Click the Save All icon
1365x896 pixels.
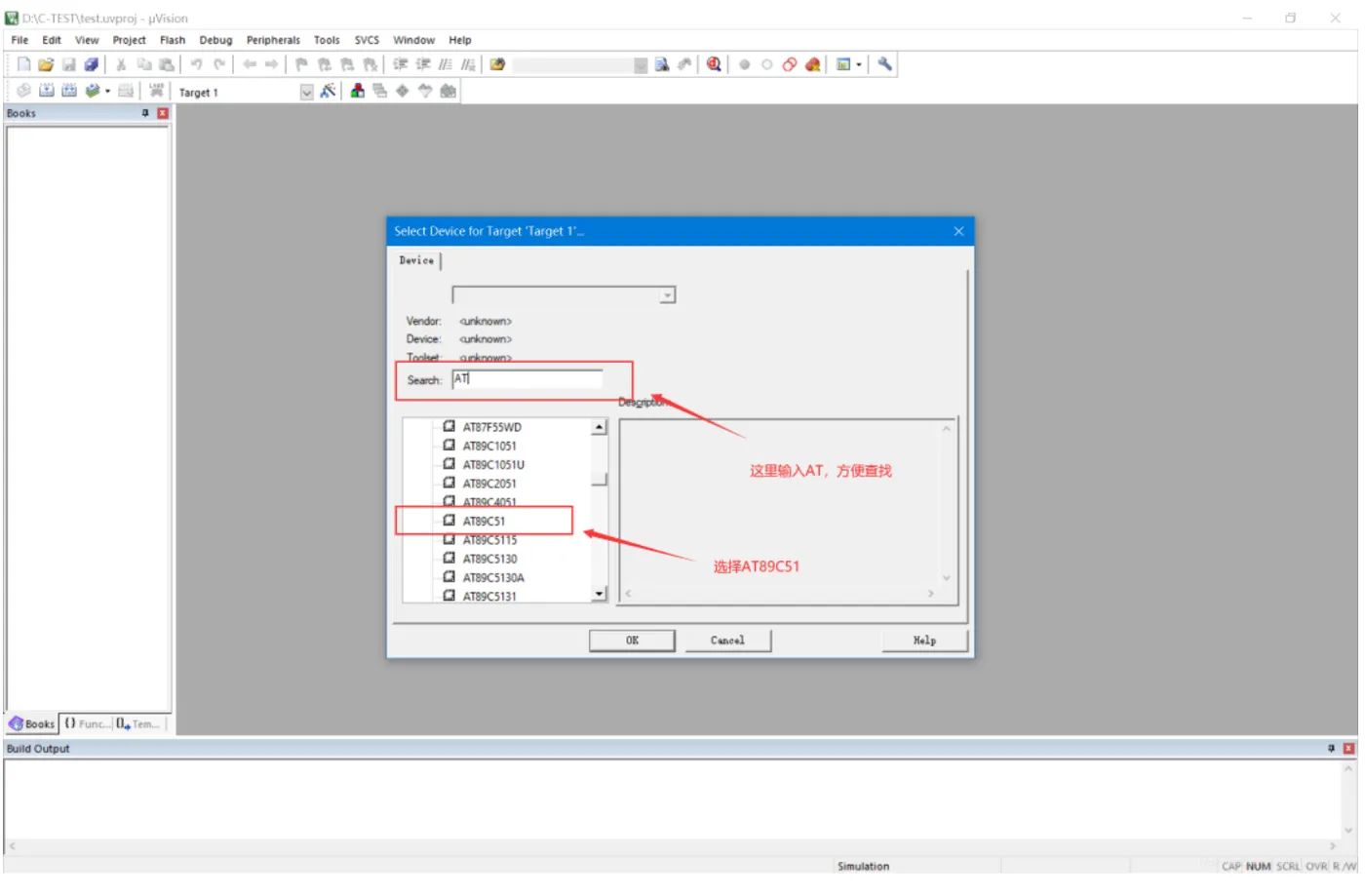point(91,64)
